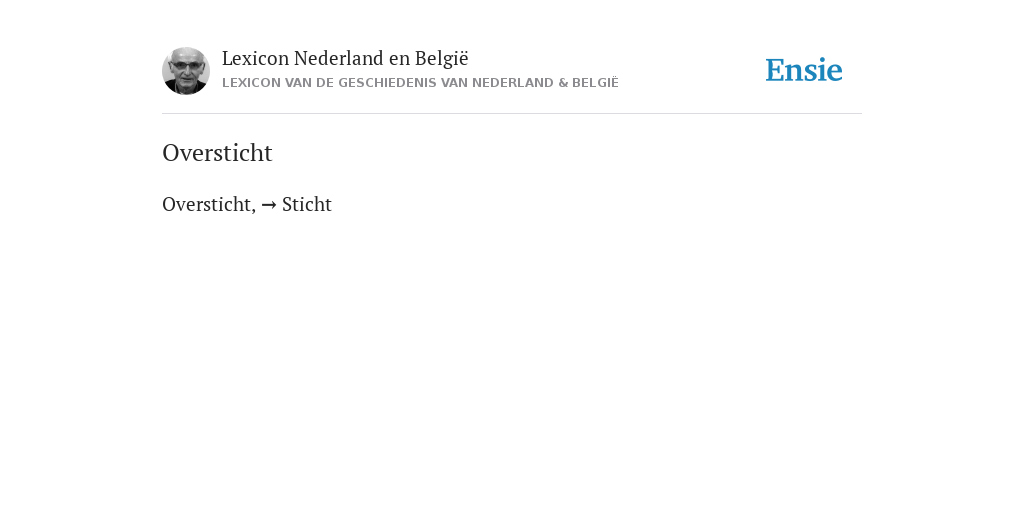Select the grey subtitle Lexicon van de Geschiedenis
The height and width of the screenshot is (512, 1024).
pyautogui.click(x=421, y=83)
